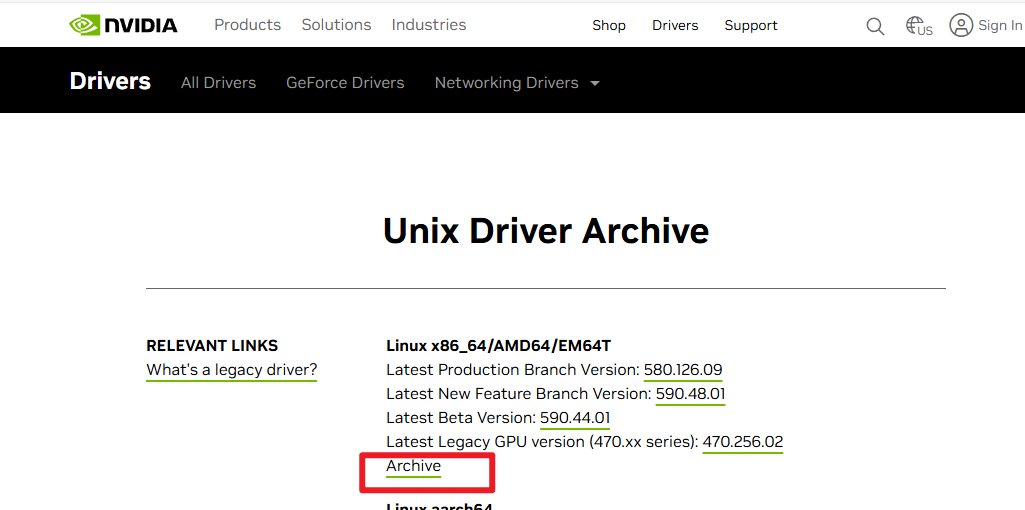Click the Drivers section heading
1025x510 pixels.
pyautogui.click(x=110, y=82)
